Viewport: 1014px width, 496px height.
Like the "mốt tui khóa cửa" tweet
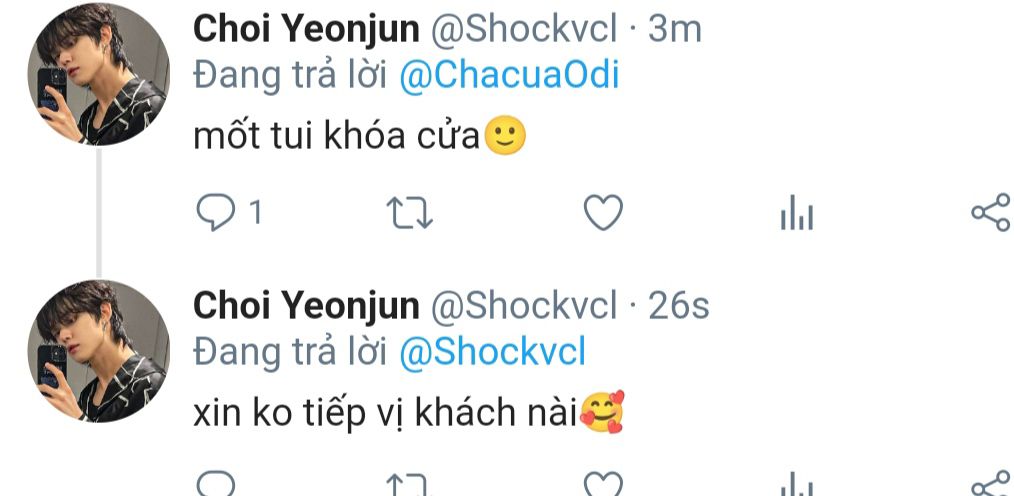click(602, 213)
